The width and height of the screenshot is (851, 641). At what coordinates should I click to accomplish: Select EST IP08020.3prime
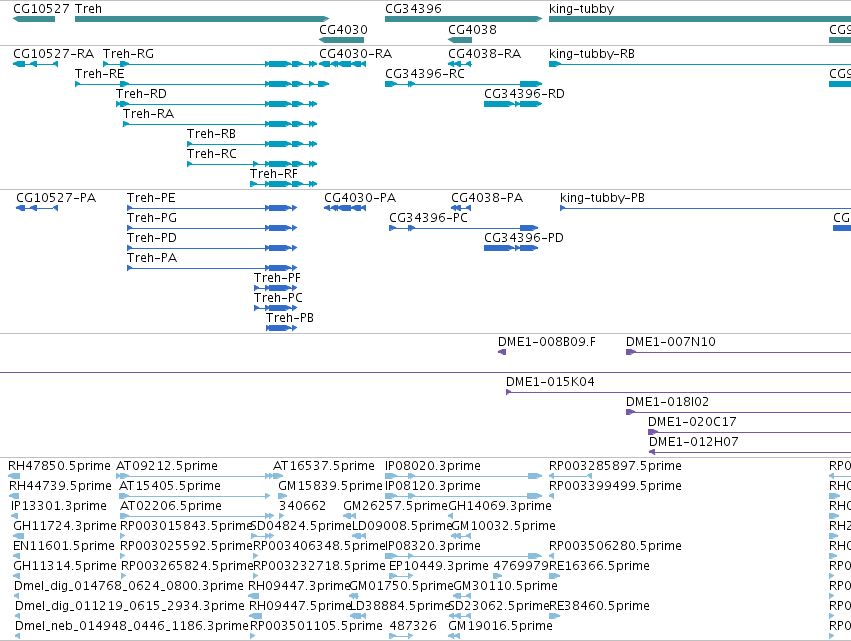coord(463,476)
